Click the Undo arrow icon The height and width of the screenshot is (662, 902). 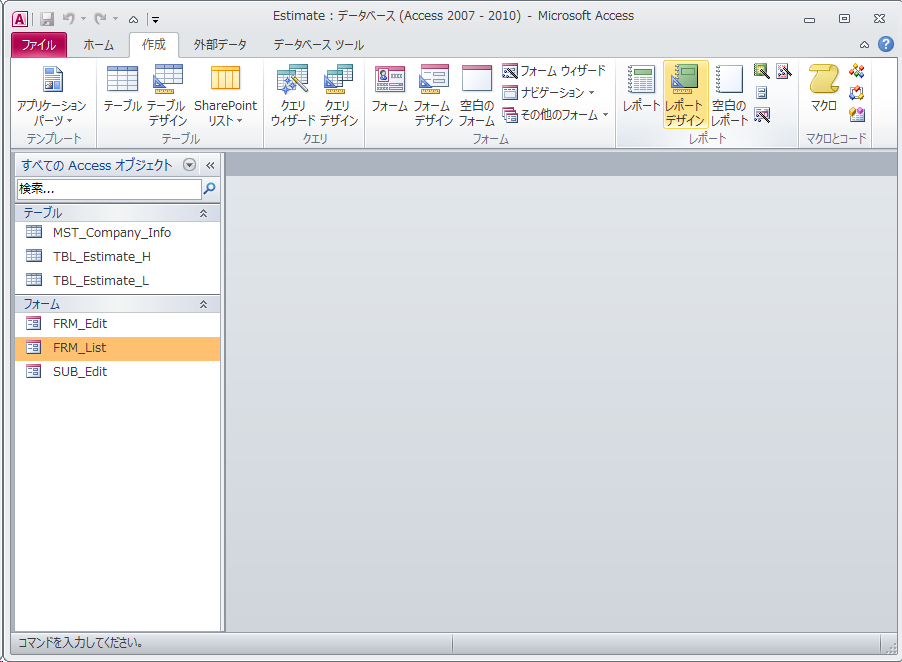68,19
